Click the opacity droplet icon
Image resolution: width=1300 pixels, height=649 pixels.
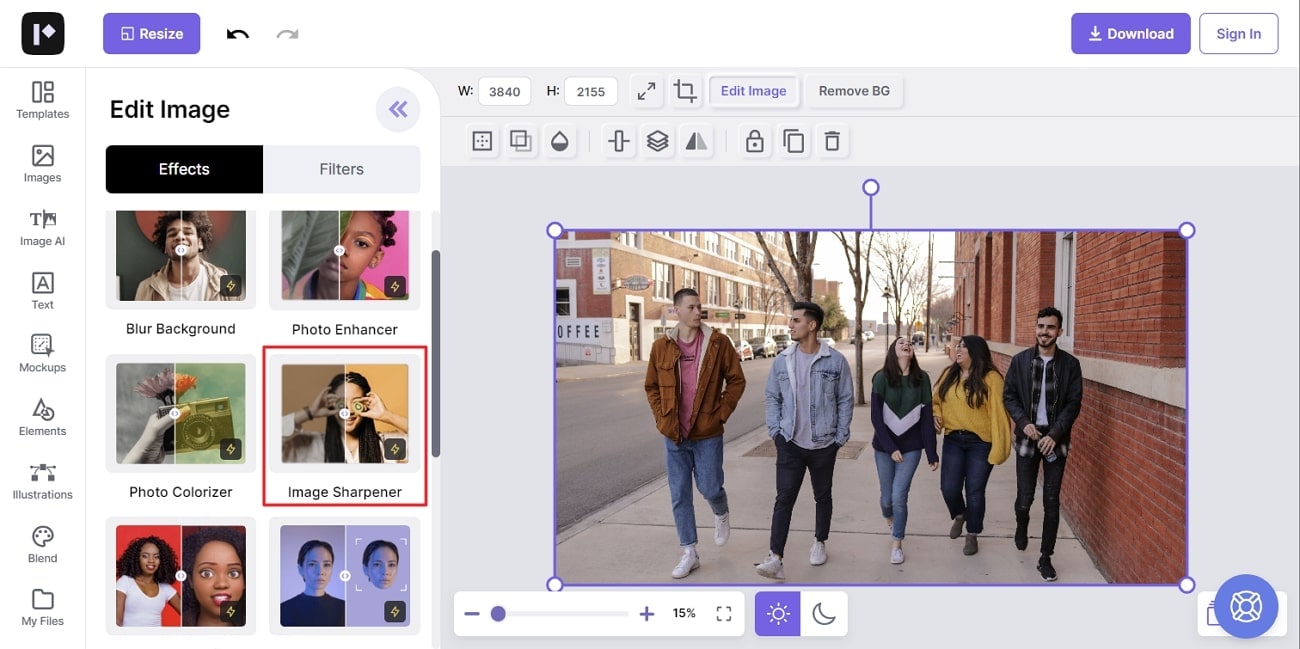tap(559, 142)
